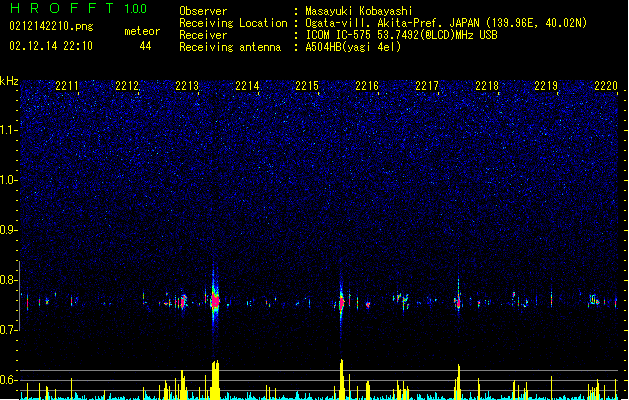
Task: Click time marker 2212
Action: point(127,86)
